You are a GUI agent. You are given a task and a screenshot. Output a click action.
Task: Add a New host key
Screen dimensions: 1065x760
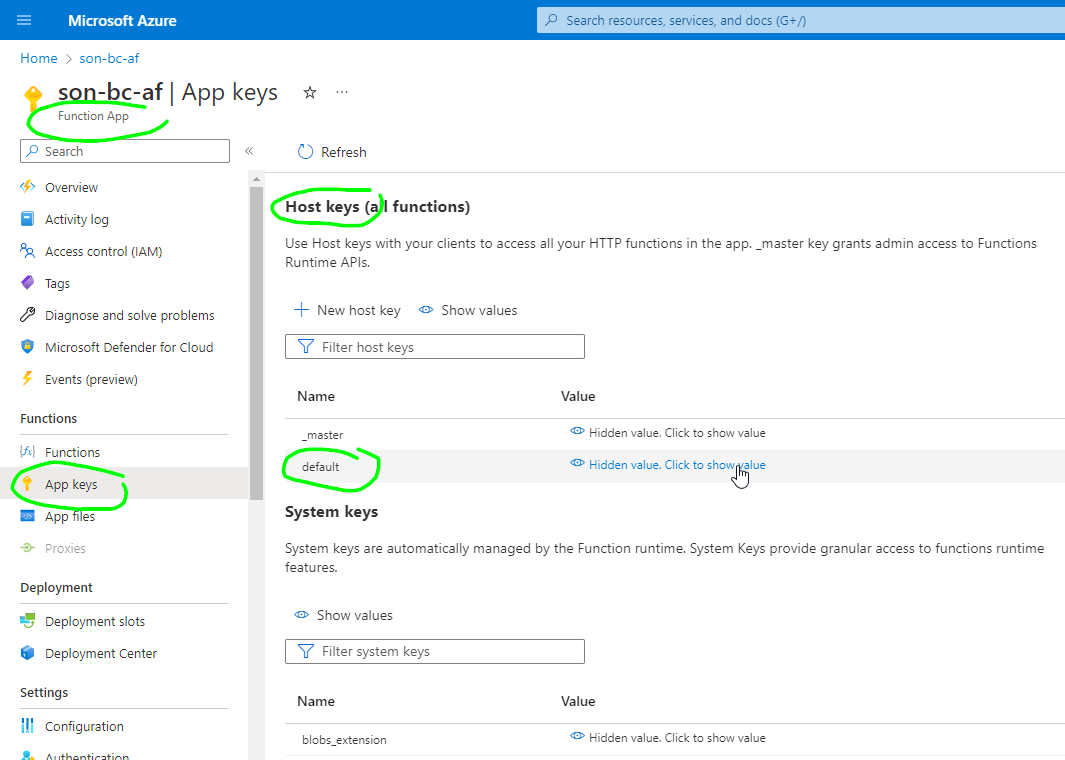tap(347, 310)
